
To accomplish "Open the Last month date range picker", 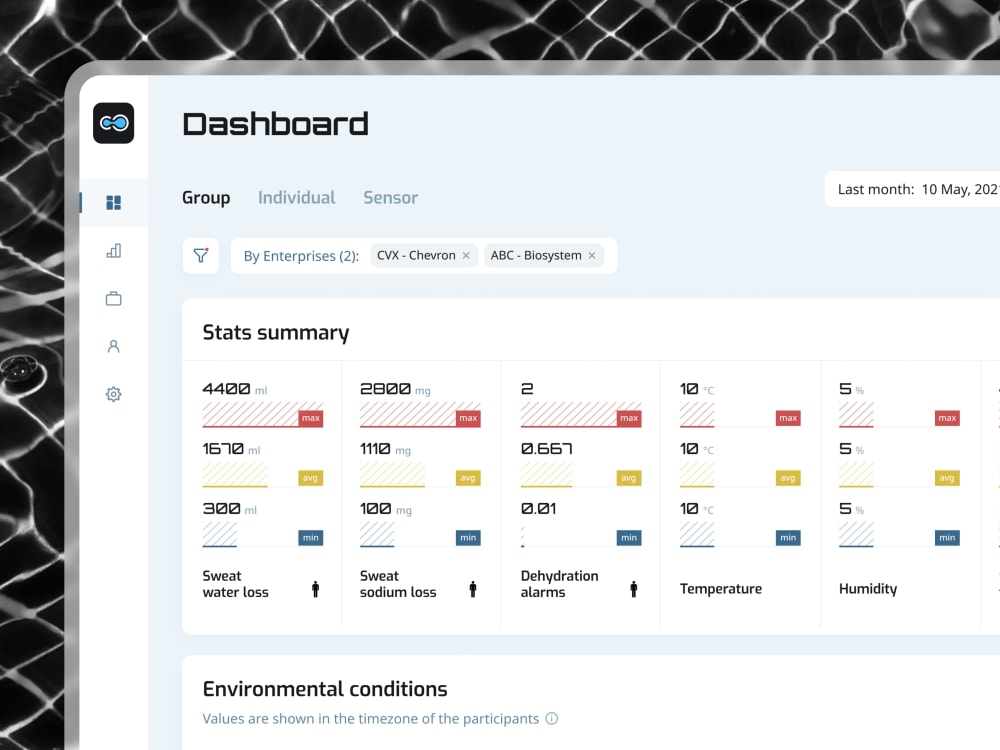I will click(x=913, y=189).
